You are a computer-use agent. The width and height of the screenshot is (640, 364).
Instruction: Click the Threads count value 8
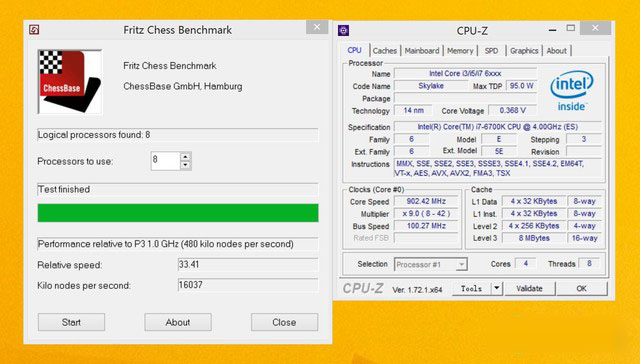pyautogui.click(x=589, y=264)
